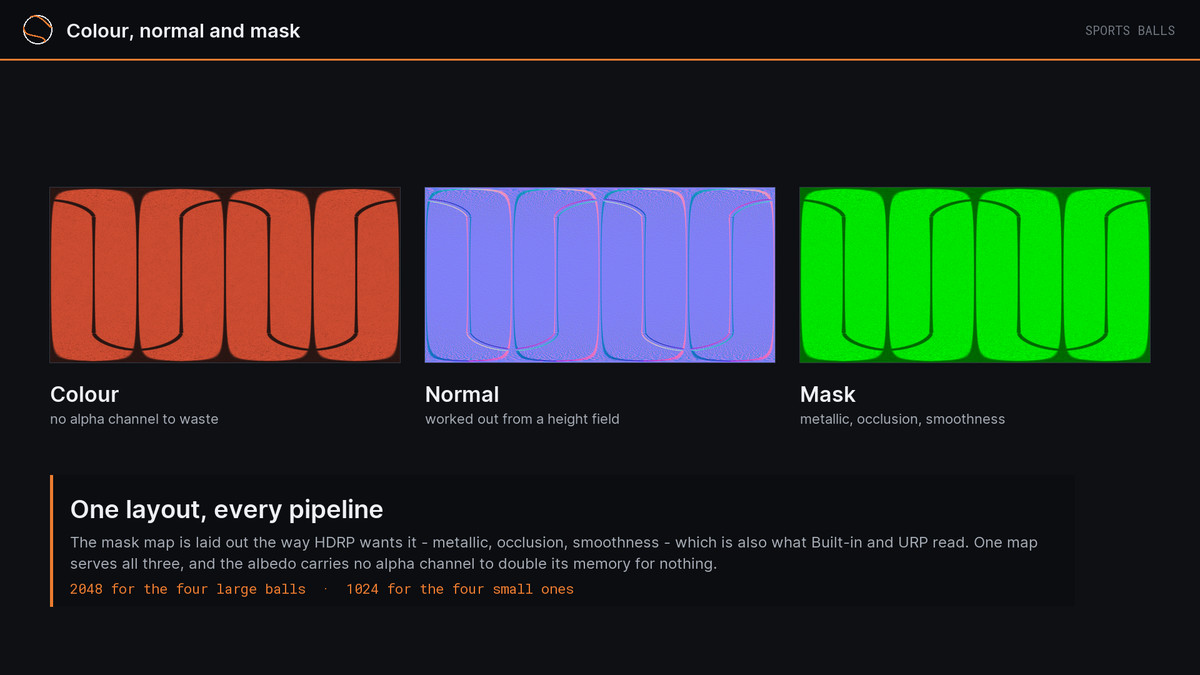Image resolution: width=1200 pixels, height=675 pixels.
Task: Click the Colour texture map thumbnail
Action: pos(225,274)
